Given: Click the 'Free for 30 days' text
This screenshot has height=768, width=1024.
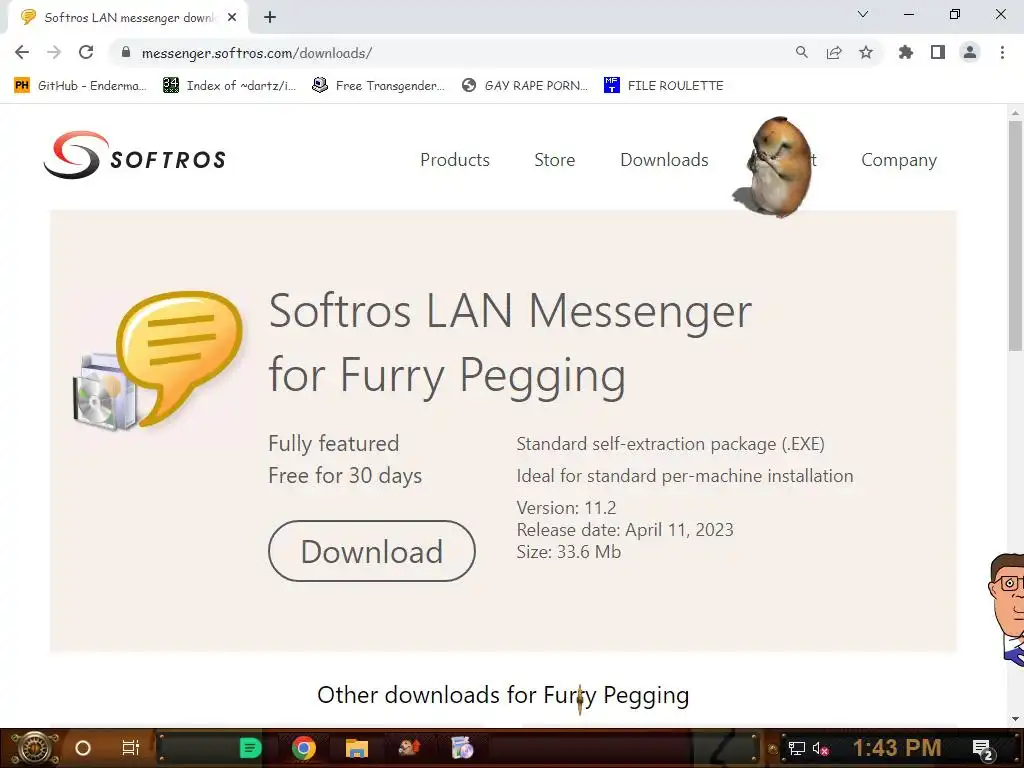Looking at the screenshot, I should point(345,475).
